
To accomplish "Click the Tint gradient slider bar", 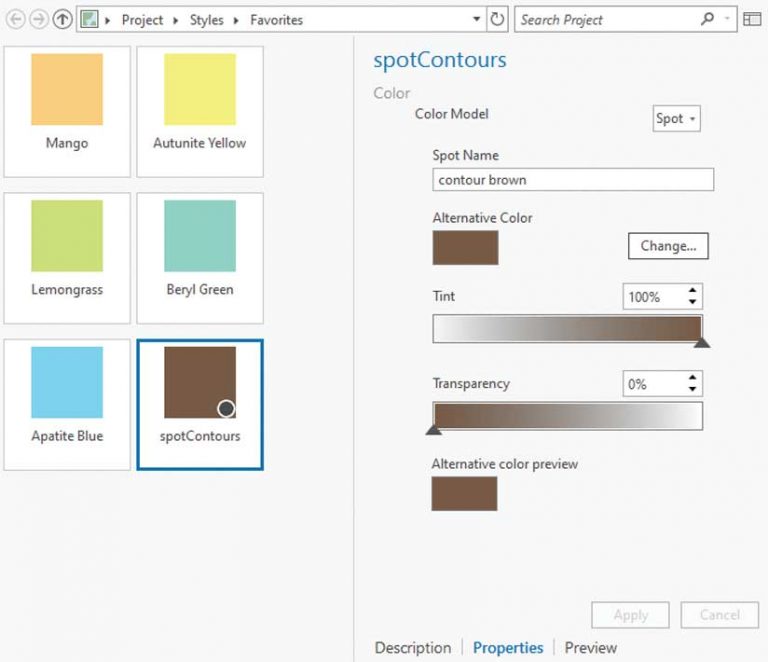I will pos(567,329).
